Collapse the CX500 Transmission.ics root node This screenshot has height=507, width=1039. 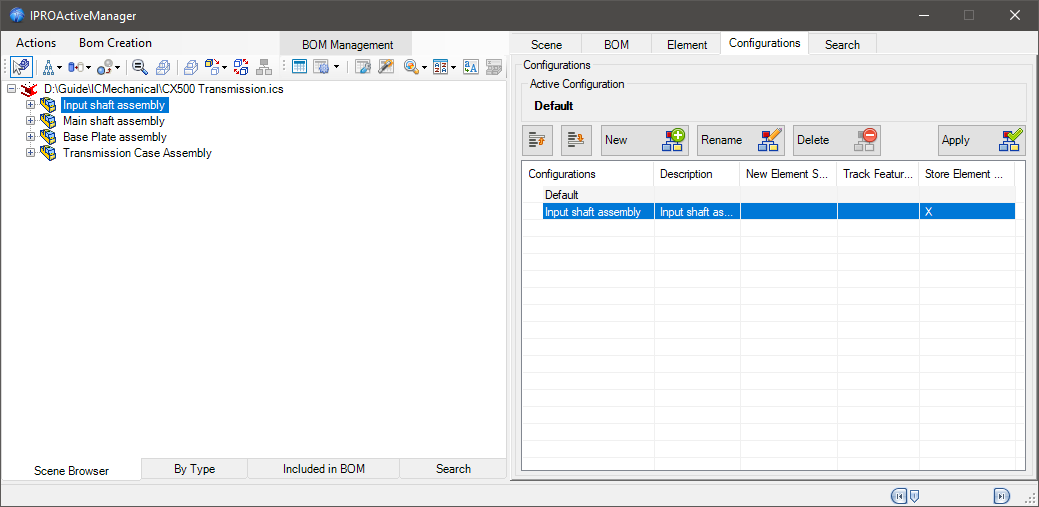pos(11,89)
